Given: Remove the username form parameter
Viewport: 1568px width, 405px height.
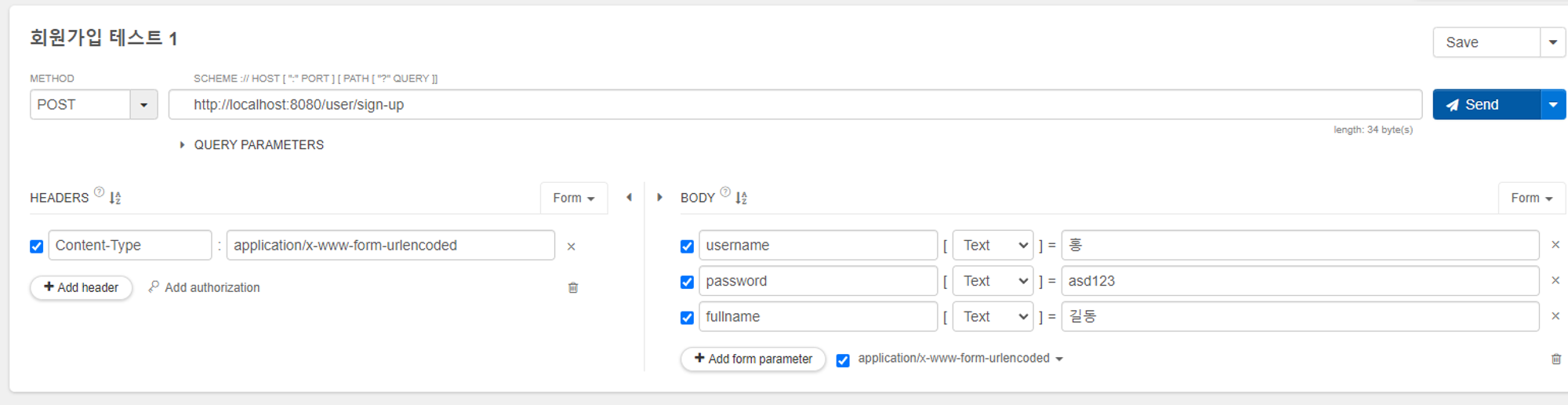Looking at the screenshot, I should (x=1555, y=245).
